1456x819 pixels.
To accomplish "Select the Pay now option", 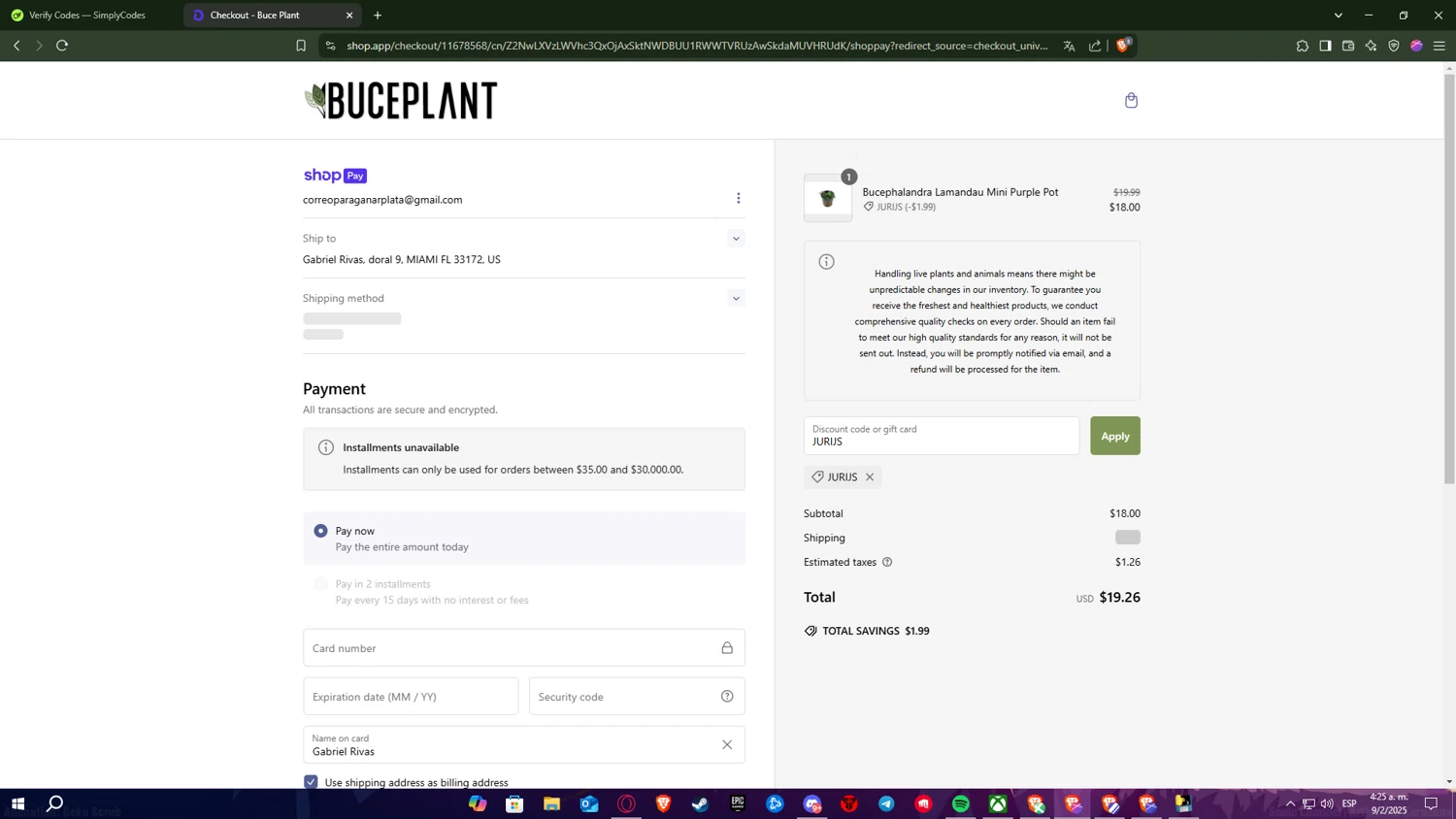I will tap(320, 531).
